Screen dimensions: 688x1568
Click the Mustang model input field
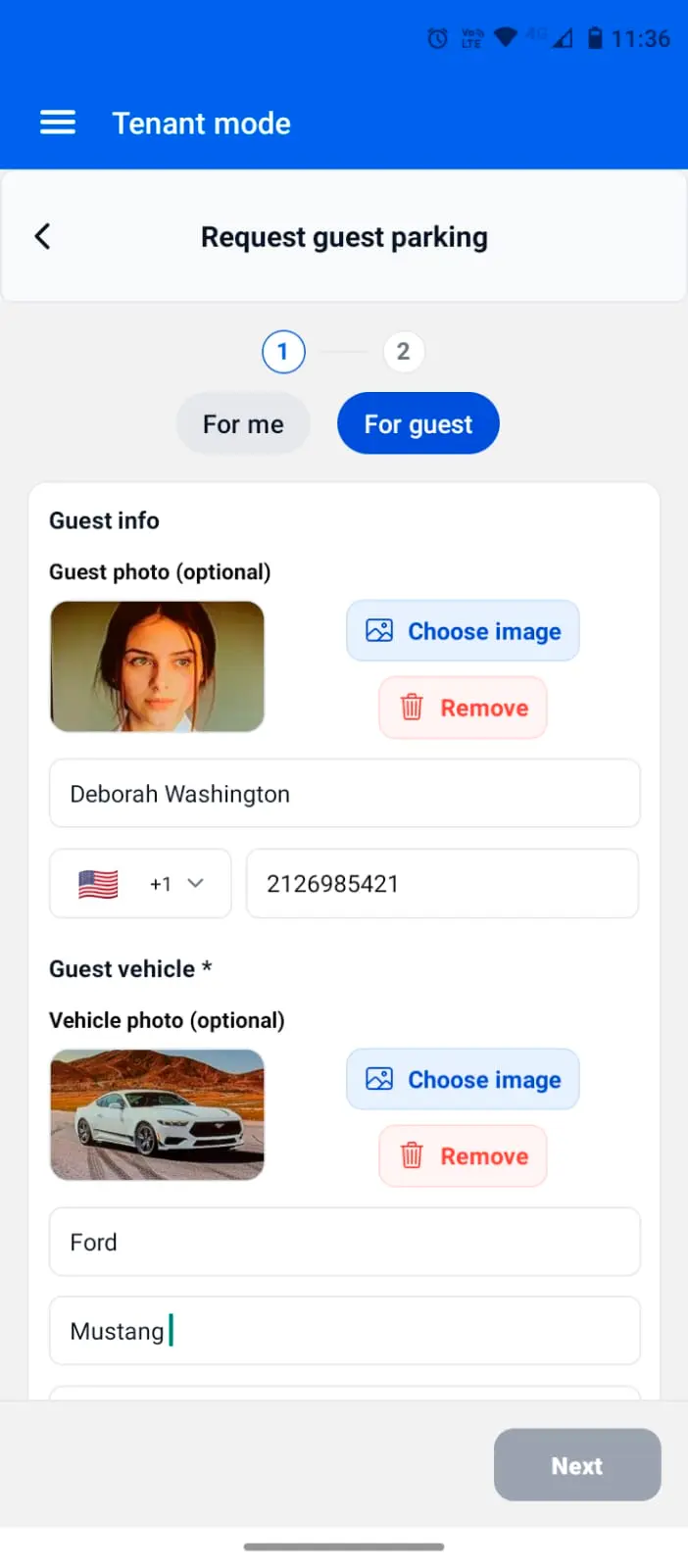point(344,1330)
